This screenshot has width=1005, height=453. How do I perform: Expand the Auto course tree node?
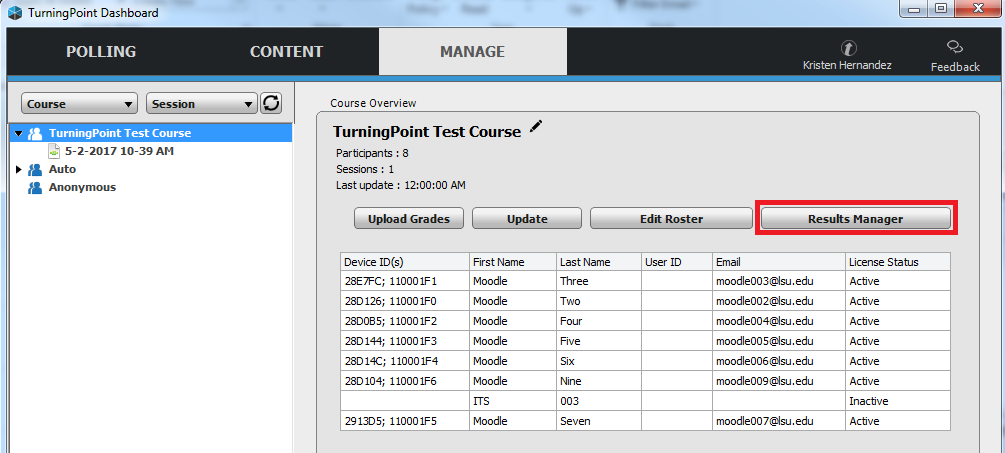click(18, 170)
